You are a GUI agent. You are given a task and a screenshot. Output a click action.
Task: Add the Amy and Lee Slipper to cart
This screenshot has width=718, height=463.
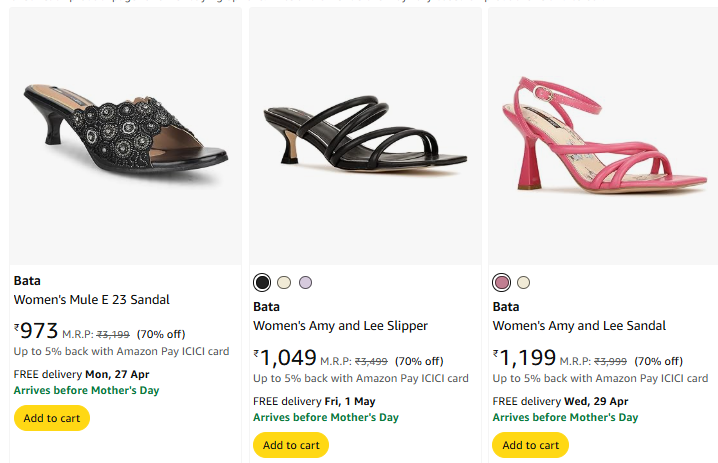pyautogui.click(x=291, y=445)
